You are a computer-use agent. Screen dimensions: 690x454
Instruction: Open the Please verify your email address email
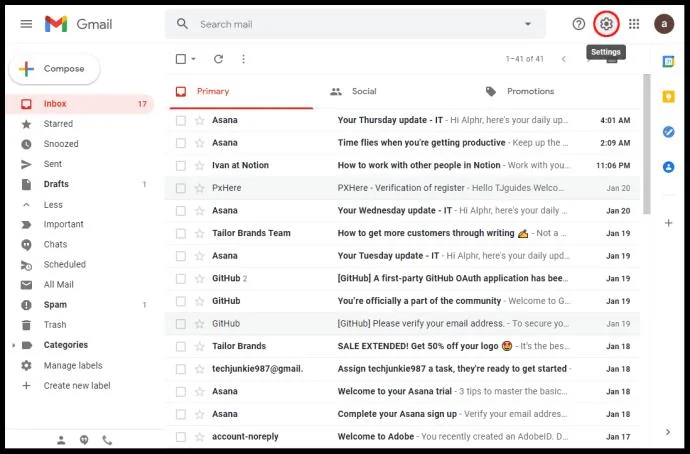point(402,324)
